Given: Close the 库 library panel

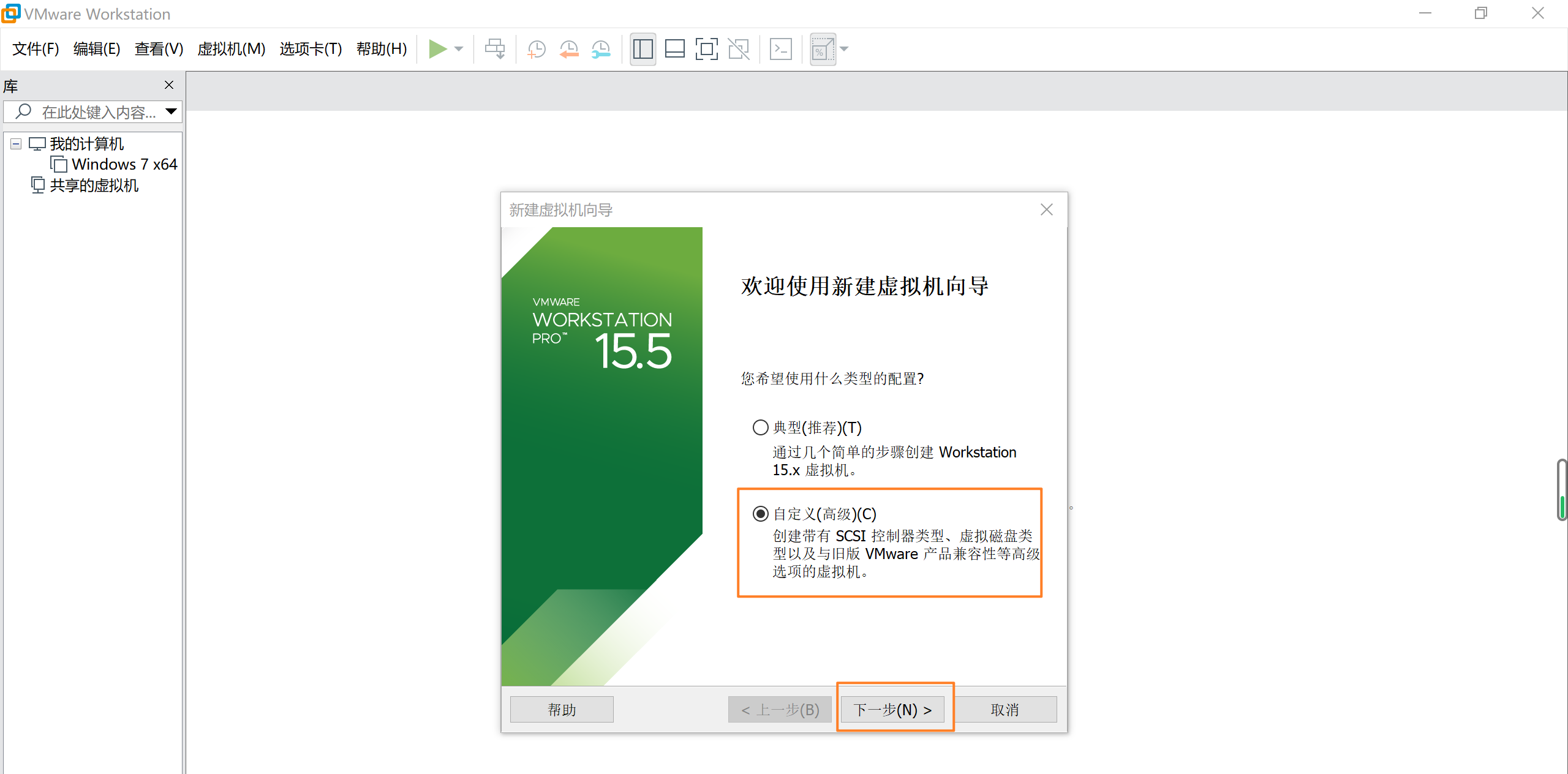Looking at the screenshot, I should [169, 85].
